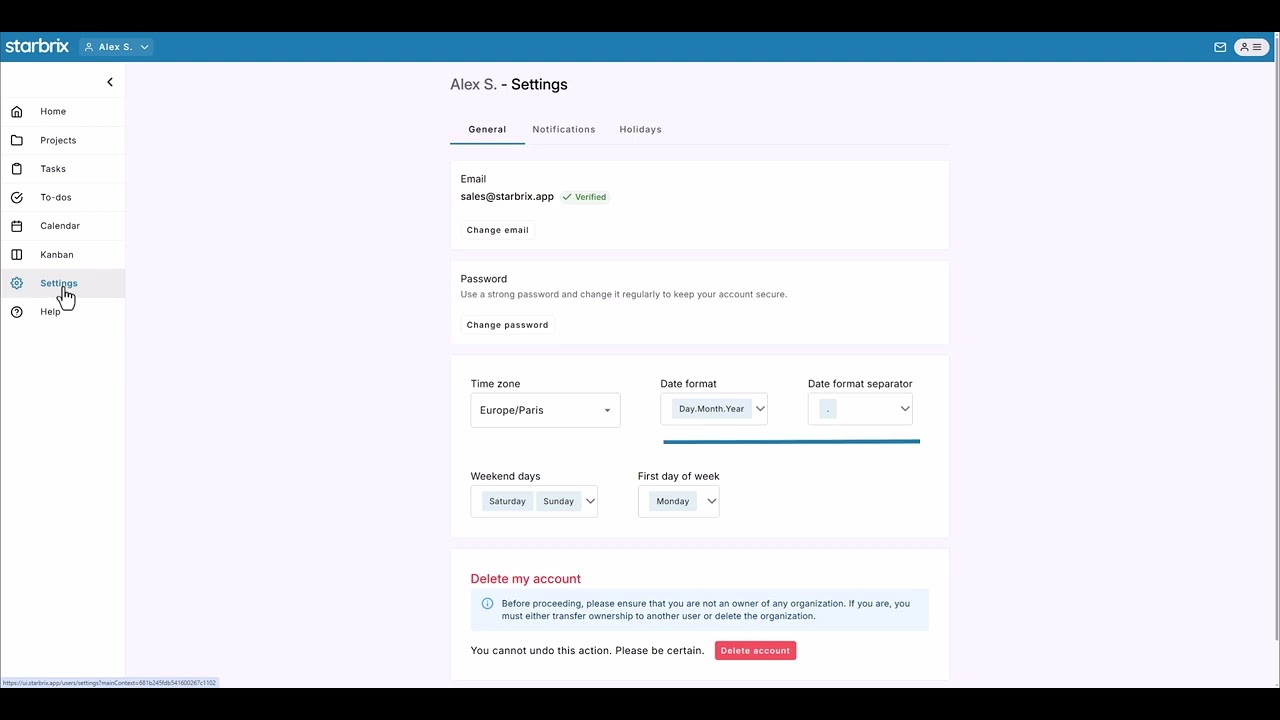Go to Home in the sidebar

pyautogui.click(x=62, y=111)
